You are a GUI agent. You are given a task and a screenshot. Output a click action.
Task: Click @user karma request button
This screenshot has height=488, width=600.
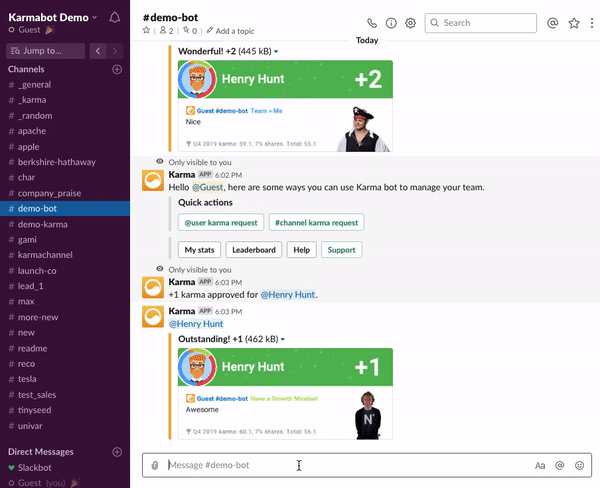[221, 222]
